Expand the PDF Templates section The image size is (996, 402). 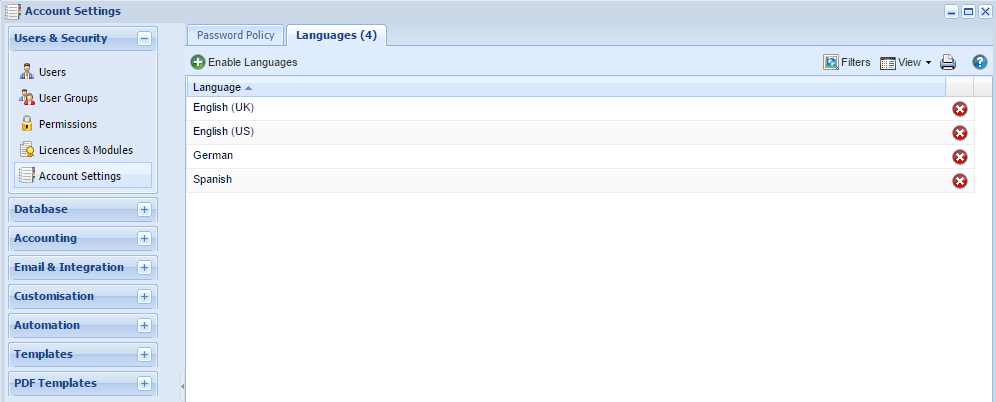point(144,384)
